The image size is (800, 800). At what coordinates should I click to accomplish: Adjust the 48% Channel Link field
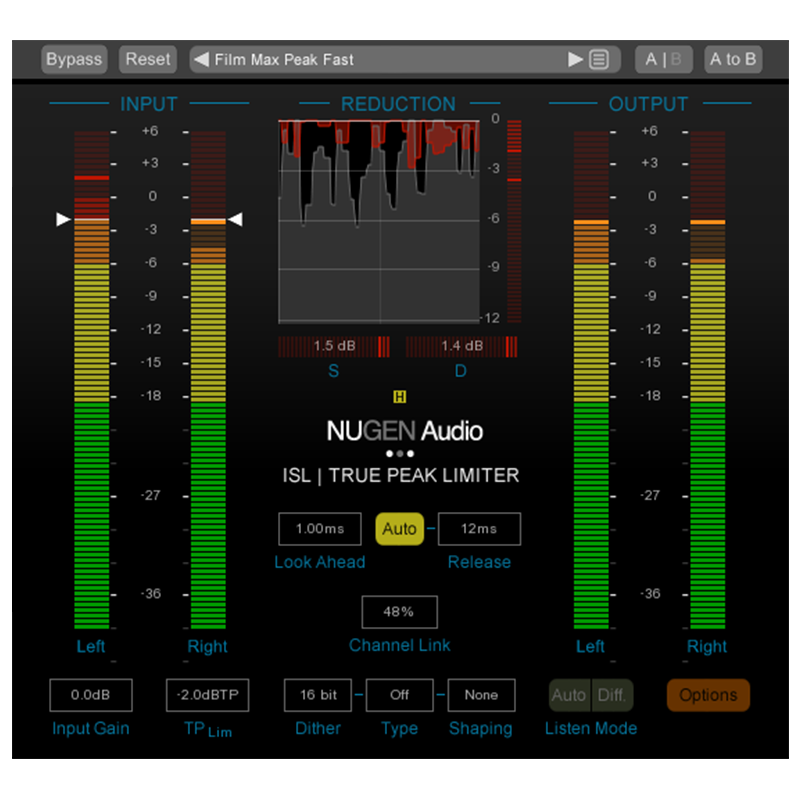[x=399, y=612]
